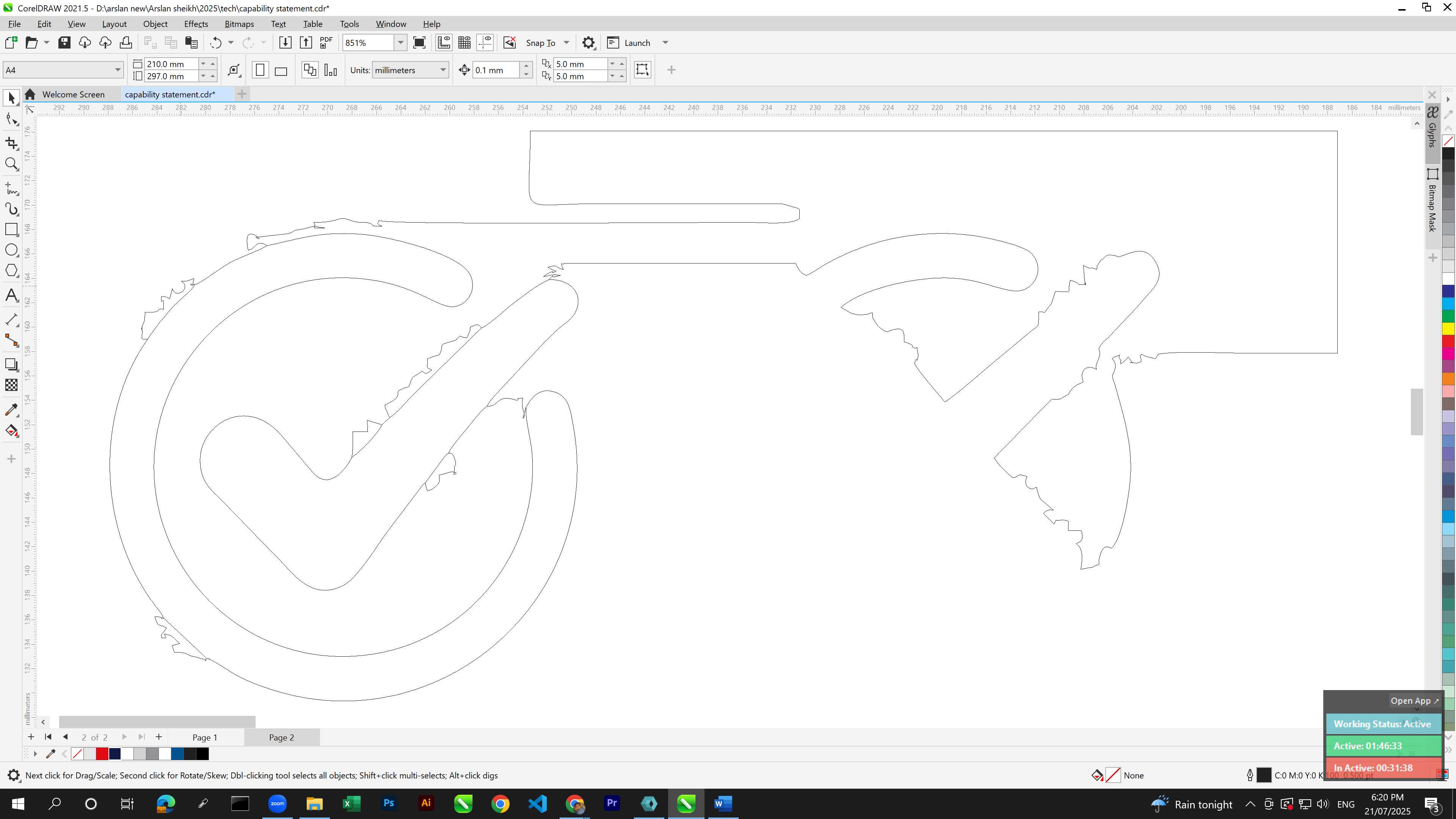Create a new document
1456x819 pixels.
(x=11, y=43)
